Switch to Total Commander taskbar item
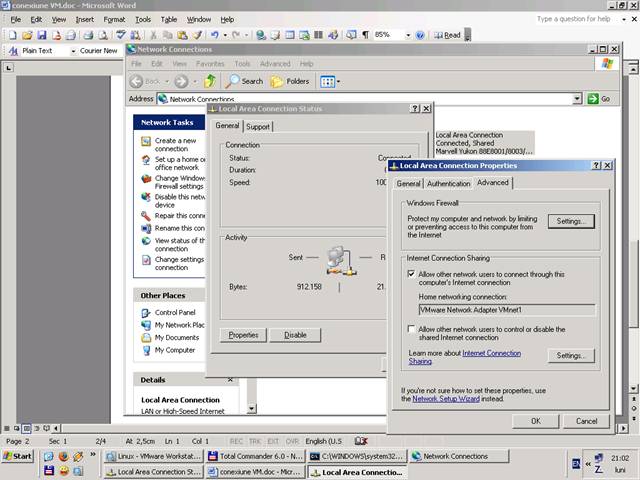Viewport: 640px width, 480px height. point(255,456)
